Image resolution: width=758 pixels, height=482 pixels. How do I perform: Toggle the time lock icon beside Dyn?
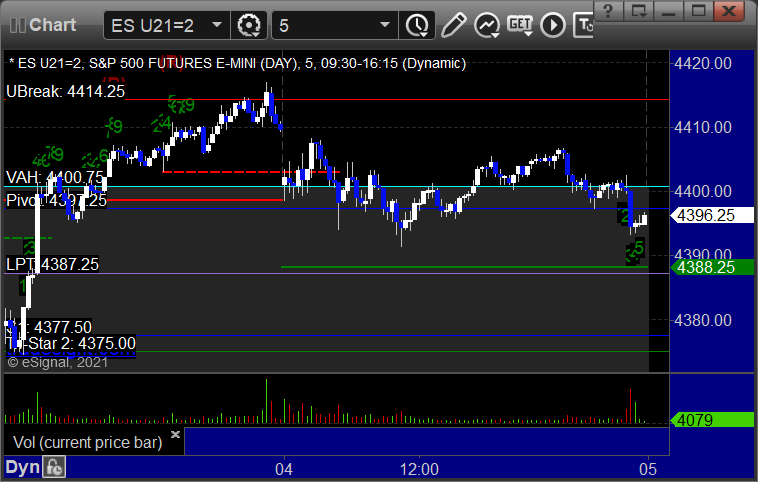click(x=54, y=467)
